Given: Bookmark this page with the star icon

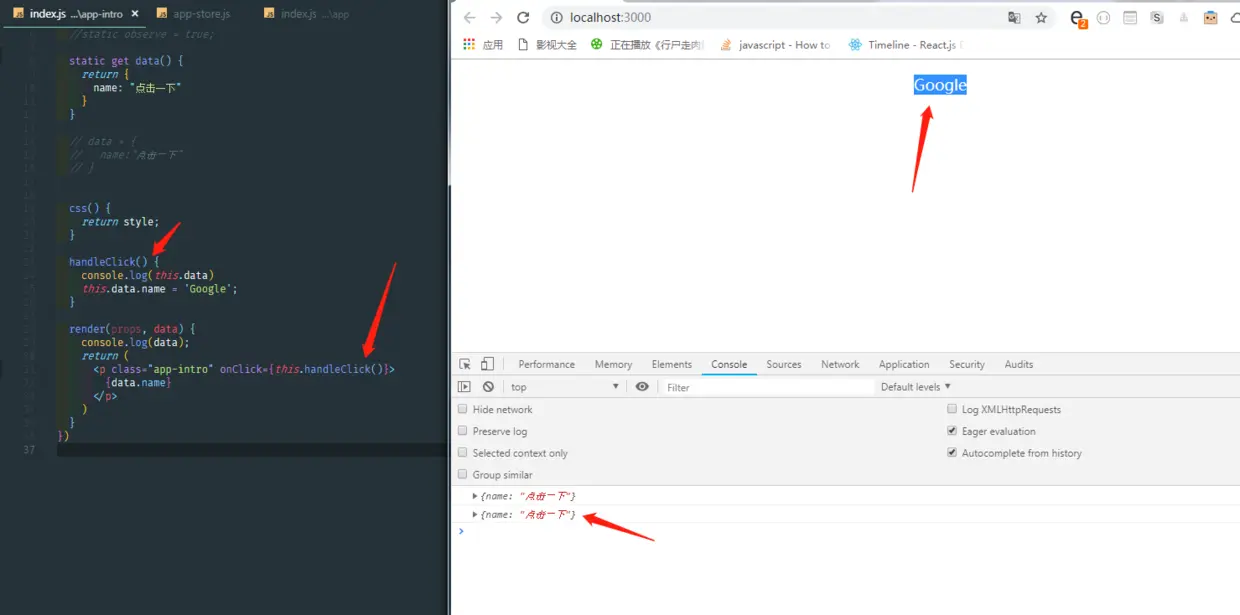Looking at the screenshot, I should point(1041,18).
